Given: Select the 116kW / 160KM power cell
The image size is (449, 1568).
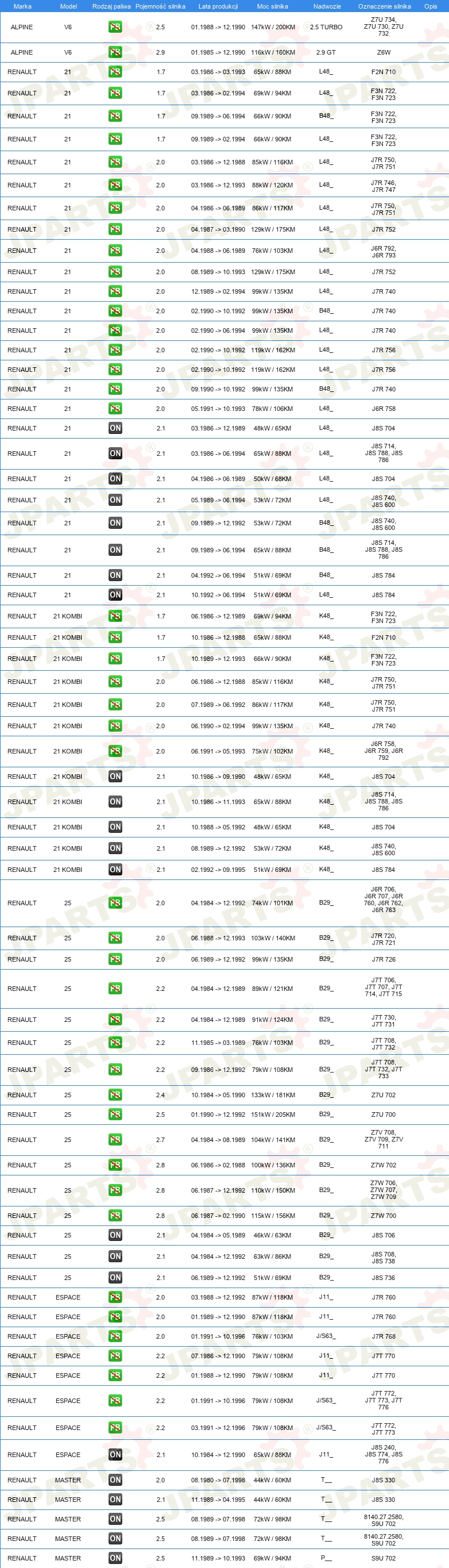Looking at the screenshot, I should tap(273, 52).
